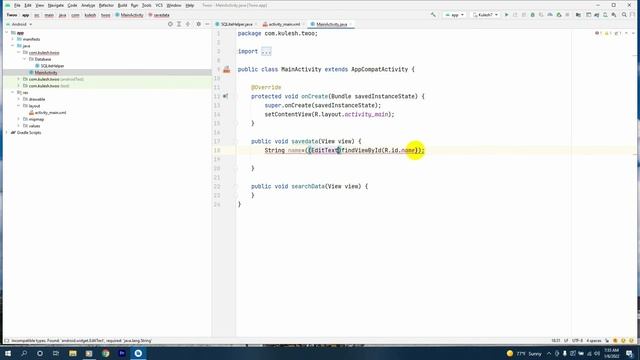Screen dimensions: 640x360
Task: Click the class gutter icon beside MainActivity
Action: (x=227, y=70)
